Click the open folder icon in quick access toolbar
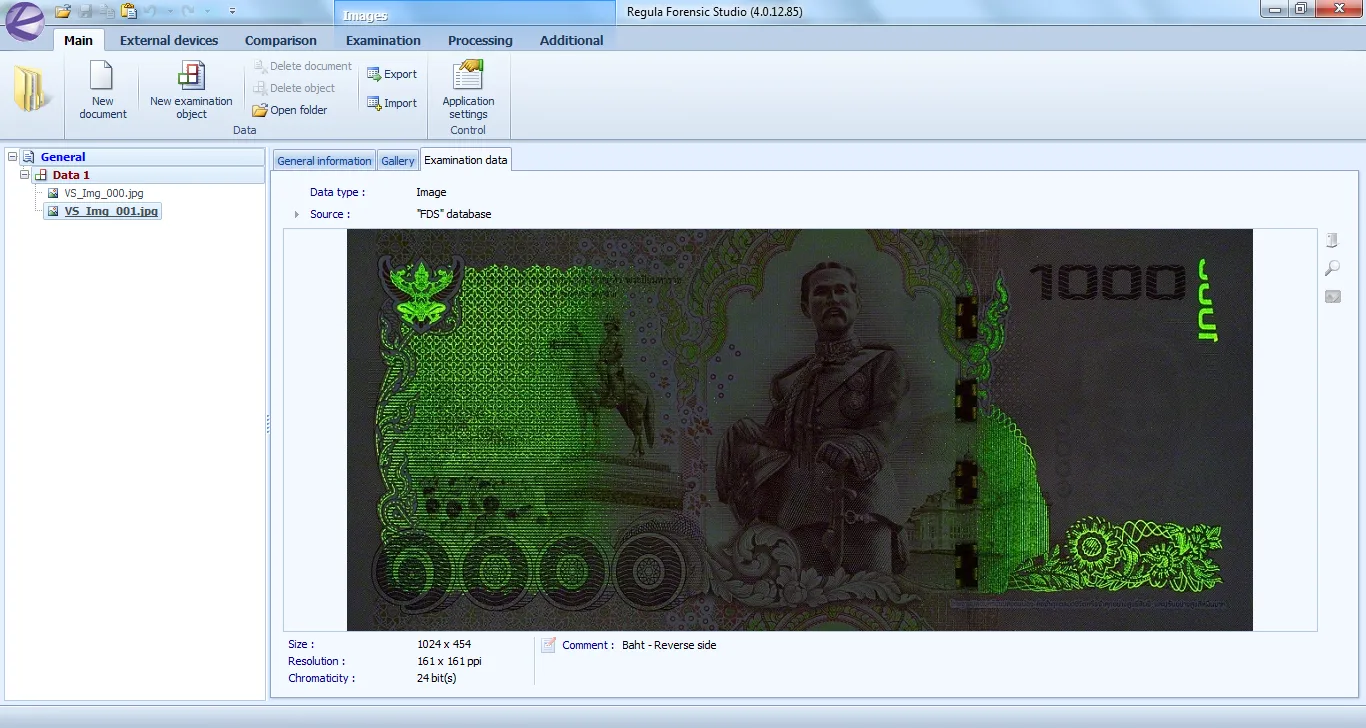1366x728 pixels. click(x=63, y=11)
